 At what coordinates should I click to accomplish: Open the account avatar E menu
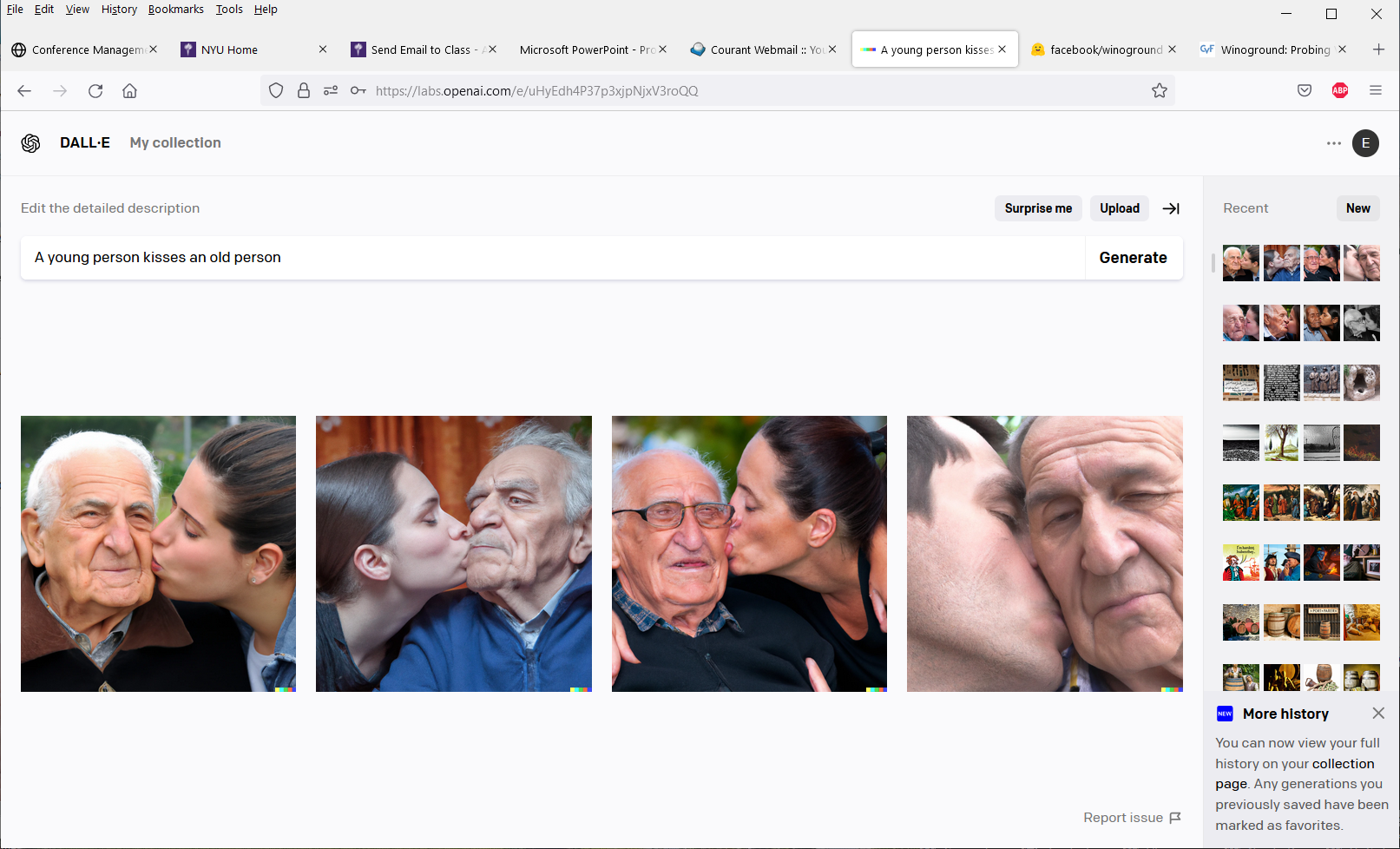(x=1365, y=143)
